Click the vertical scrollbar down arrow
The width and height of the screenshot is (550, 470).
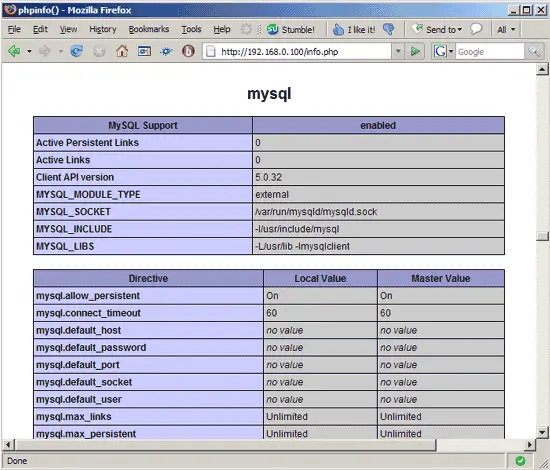click(x=542, y=432)
